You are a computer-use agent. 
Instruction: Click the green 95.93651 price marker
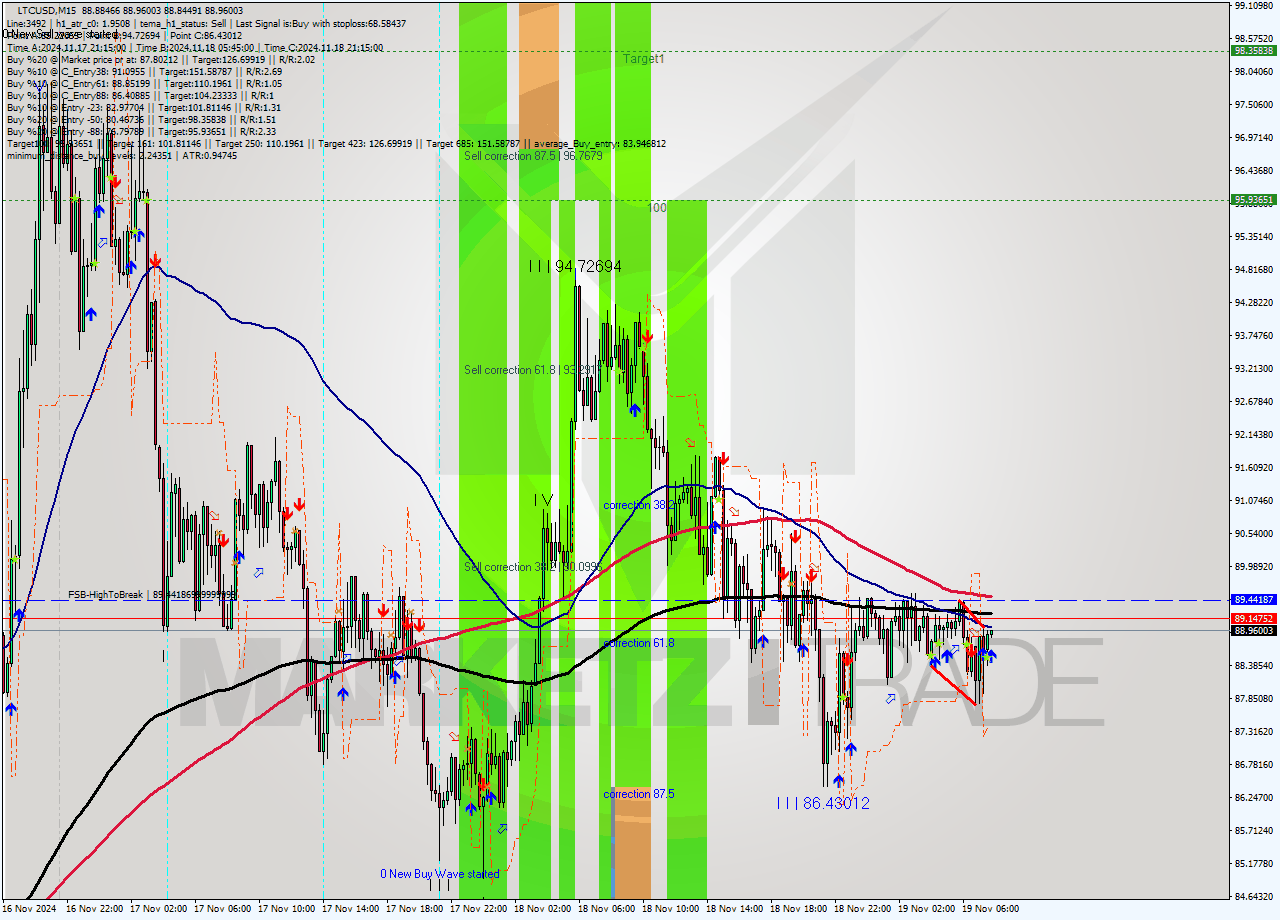coord(1254,200)
